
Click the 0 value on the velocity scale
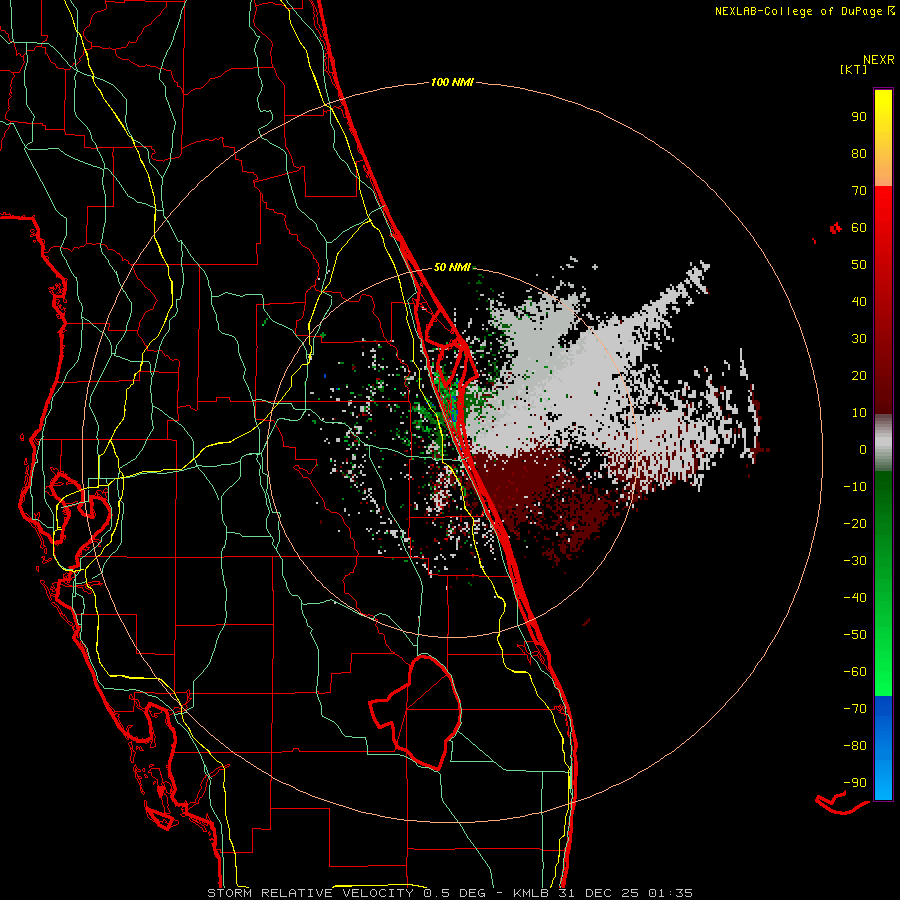[863, 450]
